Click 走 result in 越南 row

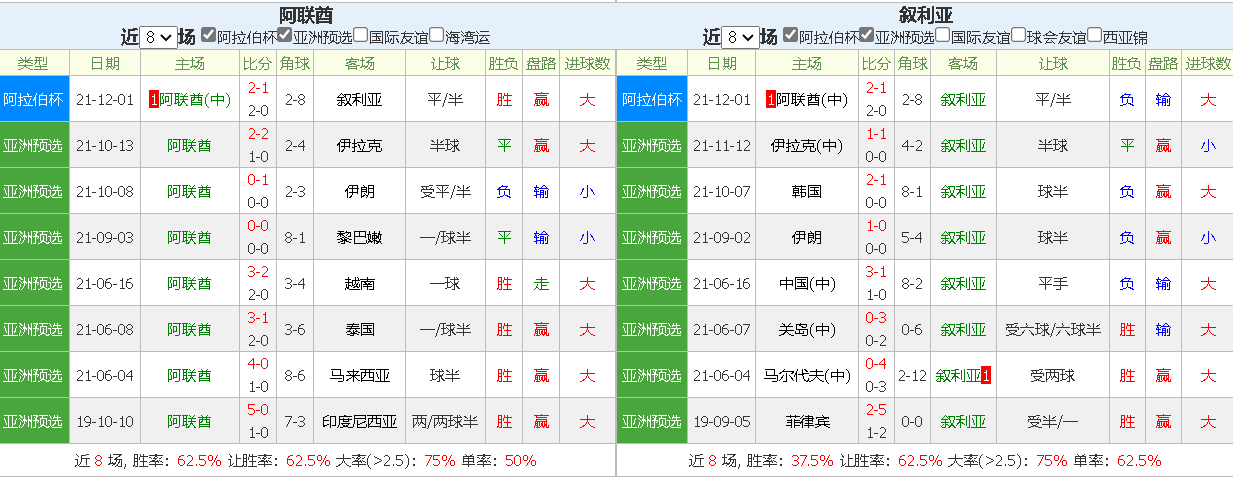pyautogui.click(x=541, y=284)
